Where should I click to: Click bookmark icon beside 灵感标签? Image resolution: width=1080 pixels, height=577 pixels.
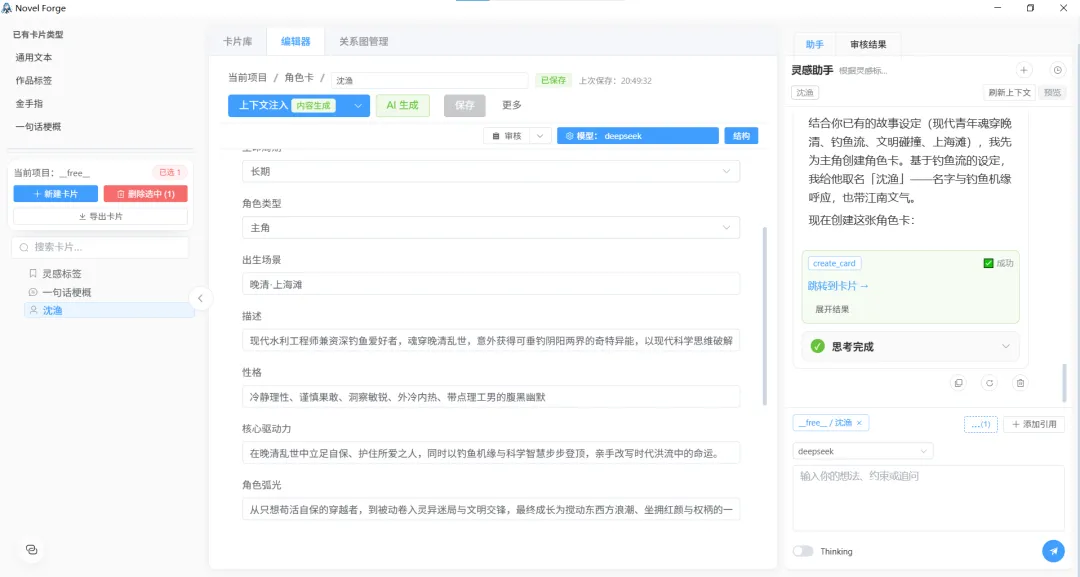coord(32,273)
